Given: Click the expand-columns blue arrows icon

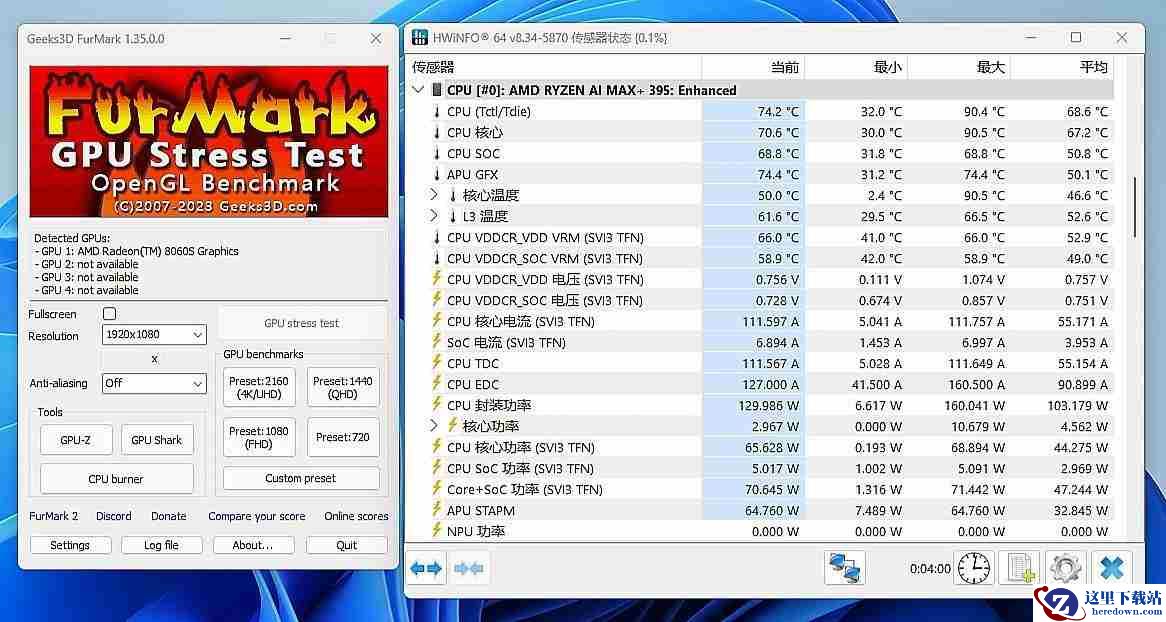Looking at the screenshot, I should tap(426, 568).
